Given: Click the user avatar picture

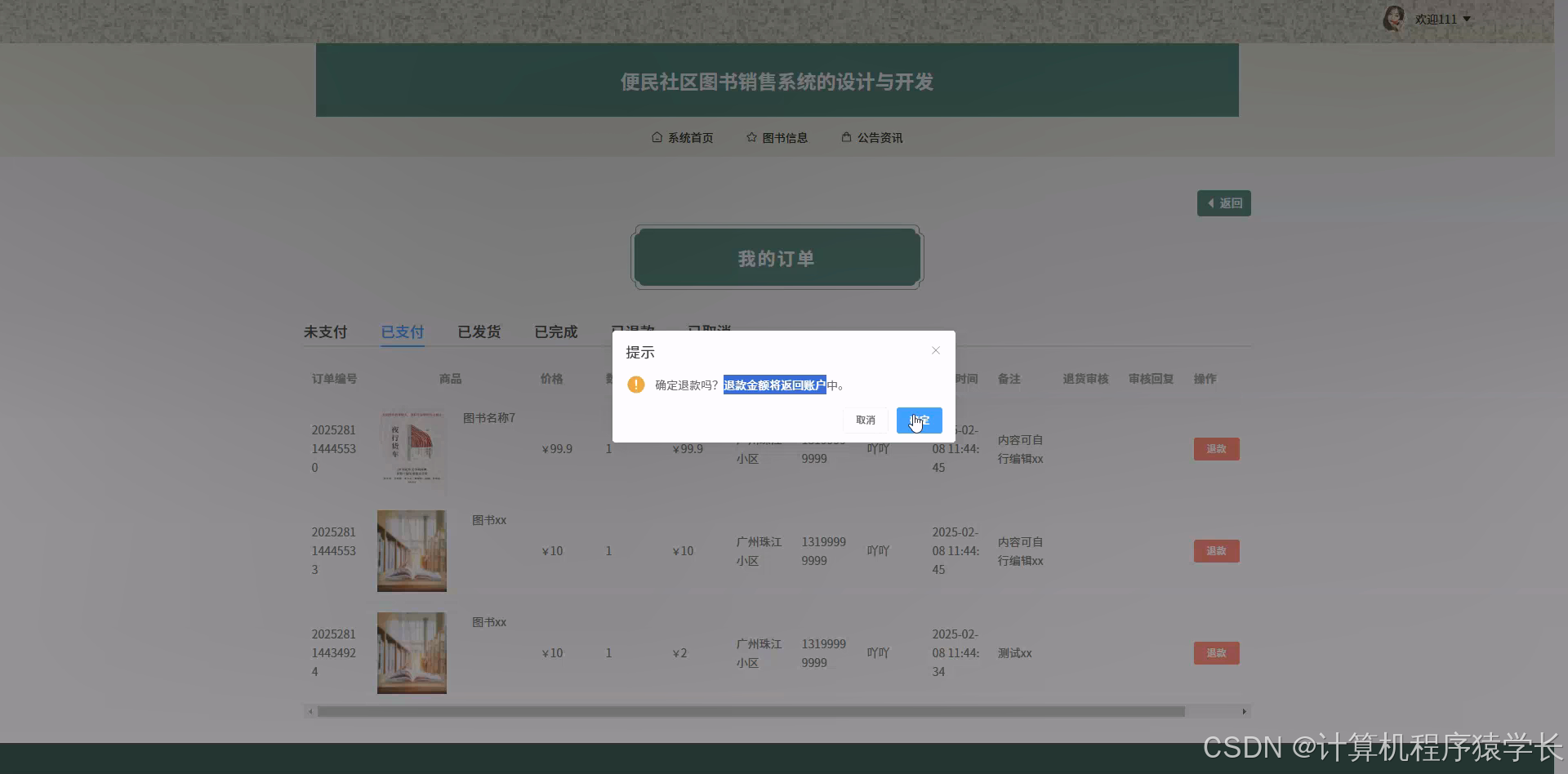Looking at the screenshot, I should [1394, 18].
